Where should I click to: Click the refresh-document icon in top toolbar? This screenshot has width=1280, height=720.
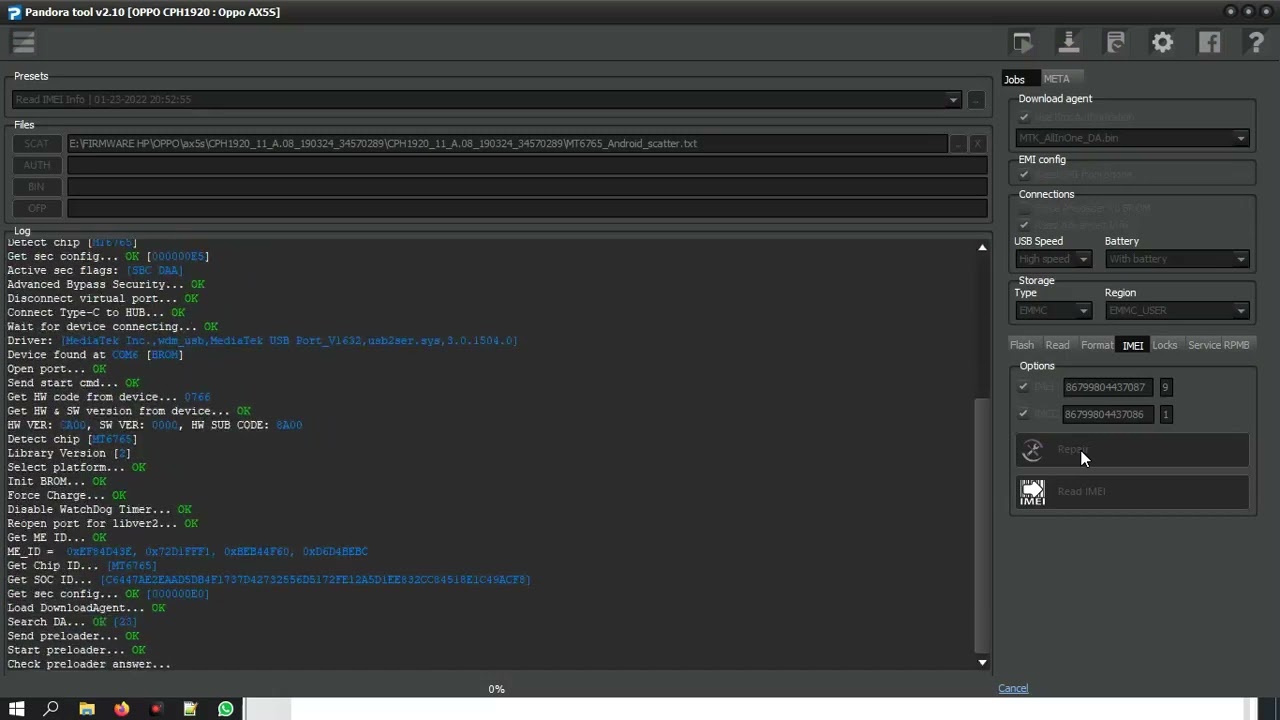[x=1115, y=42]
